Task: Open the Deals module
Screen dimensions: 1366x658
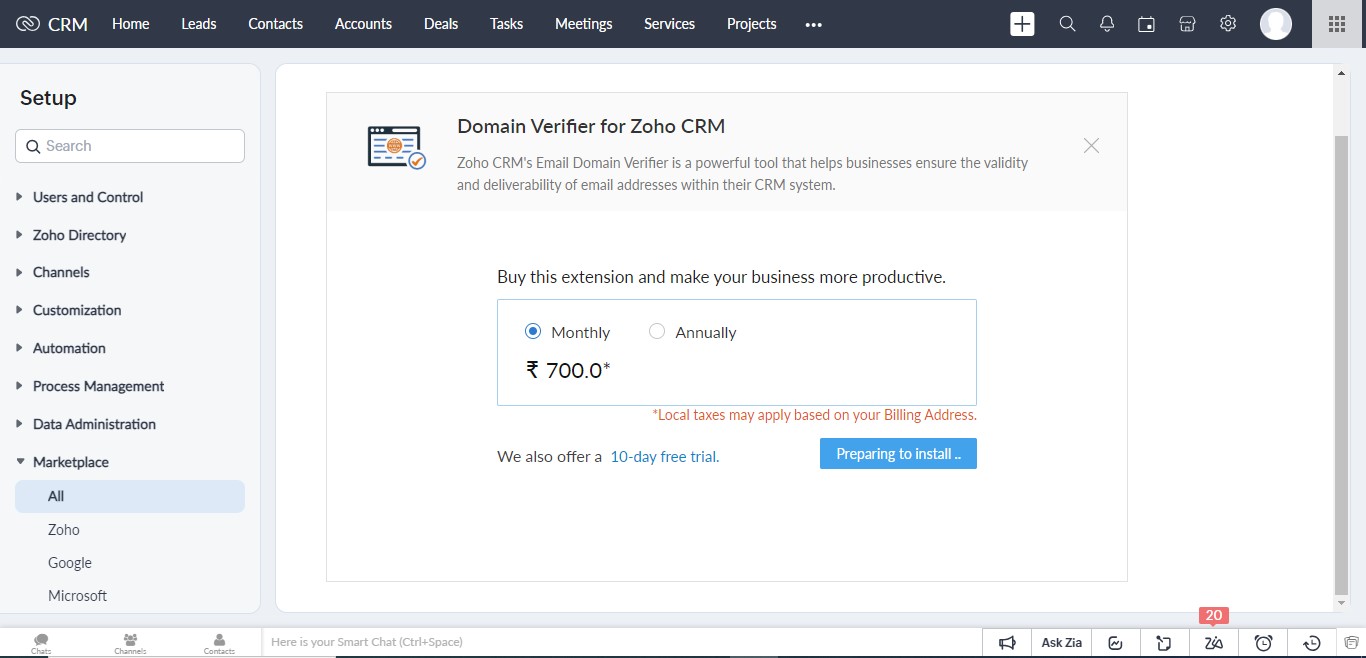Action: (441, 24)
